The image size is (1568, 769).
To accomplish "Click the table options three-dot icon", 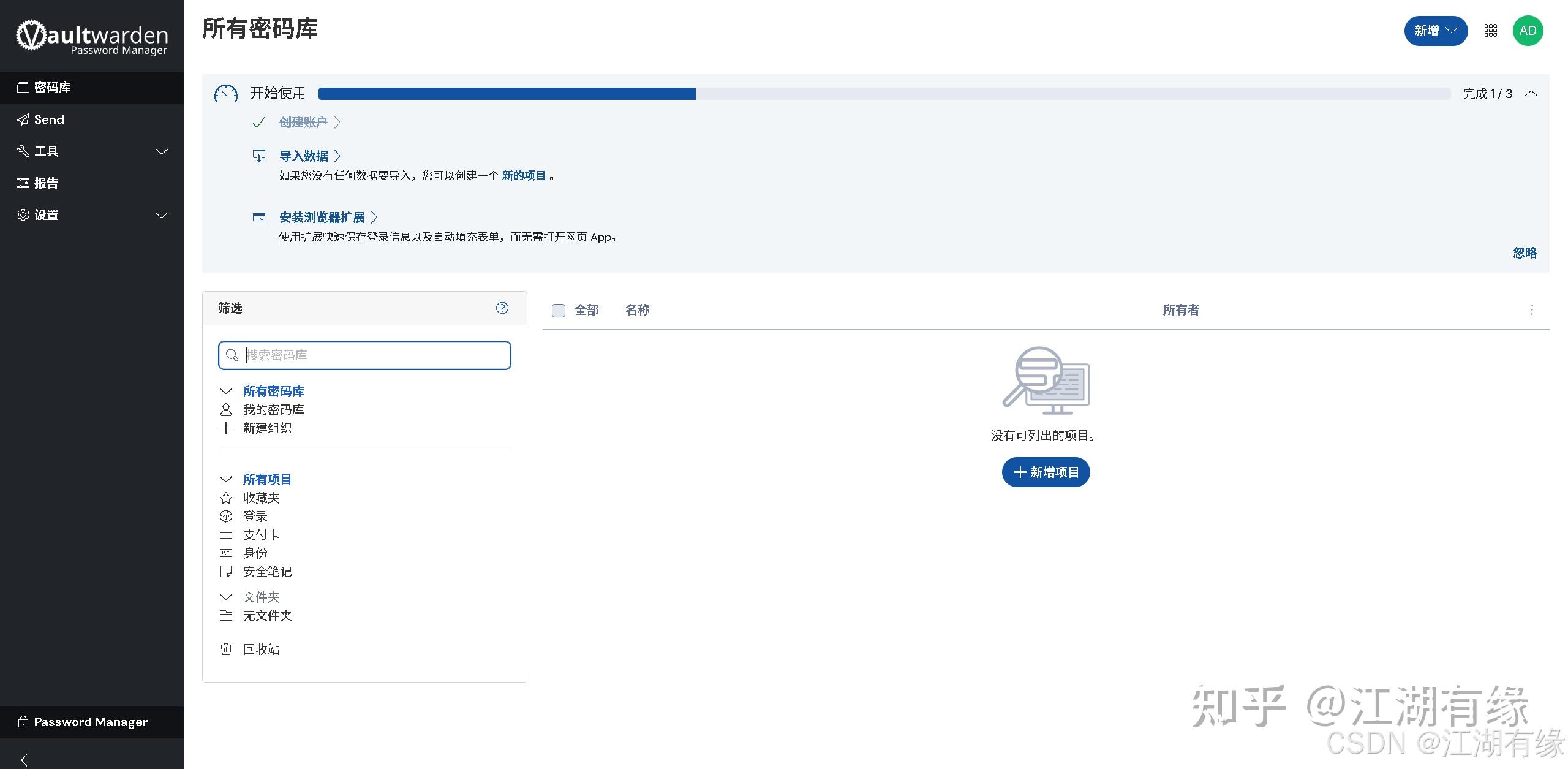I will (1531, 310).
